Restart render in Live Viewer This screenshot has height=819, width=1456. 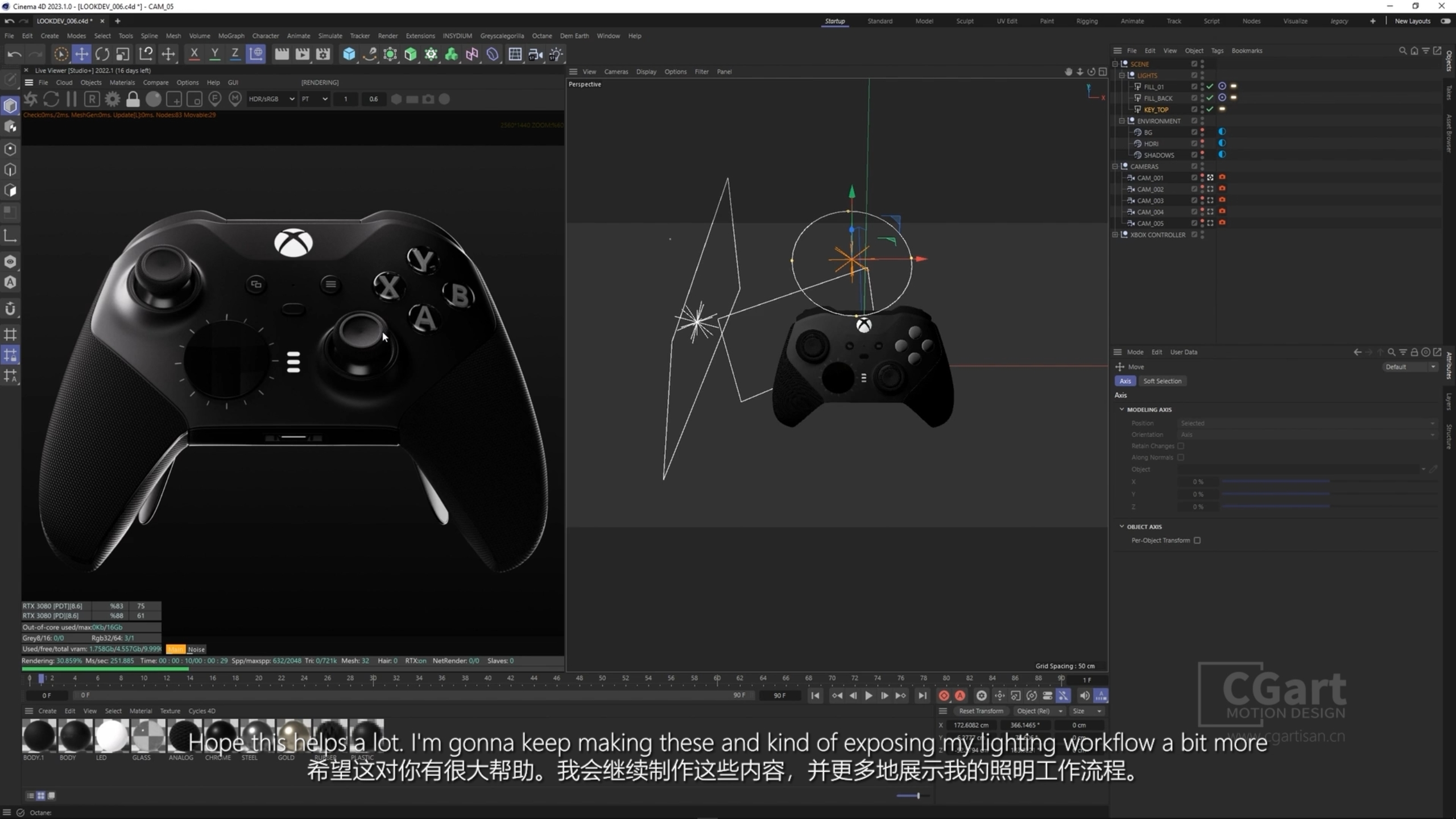click(x=51, y=99)
